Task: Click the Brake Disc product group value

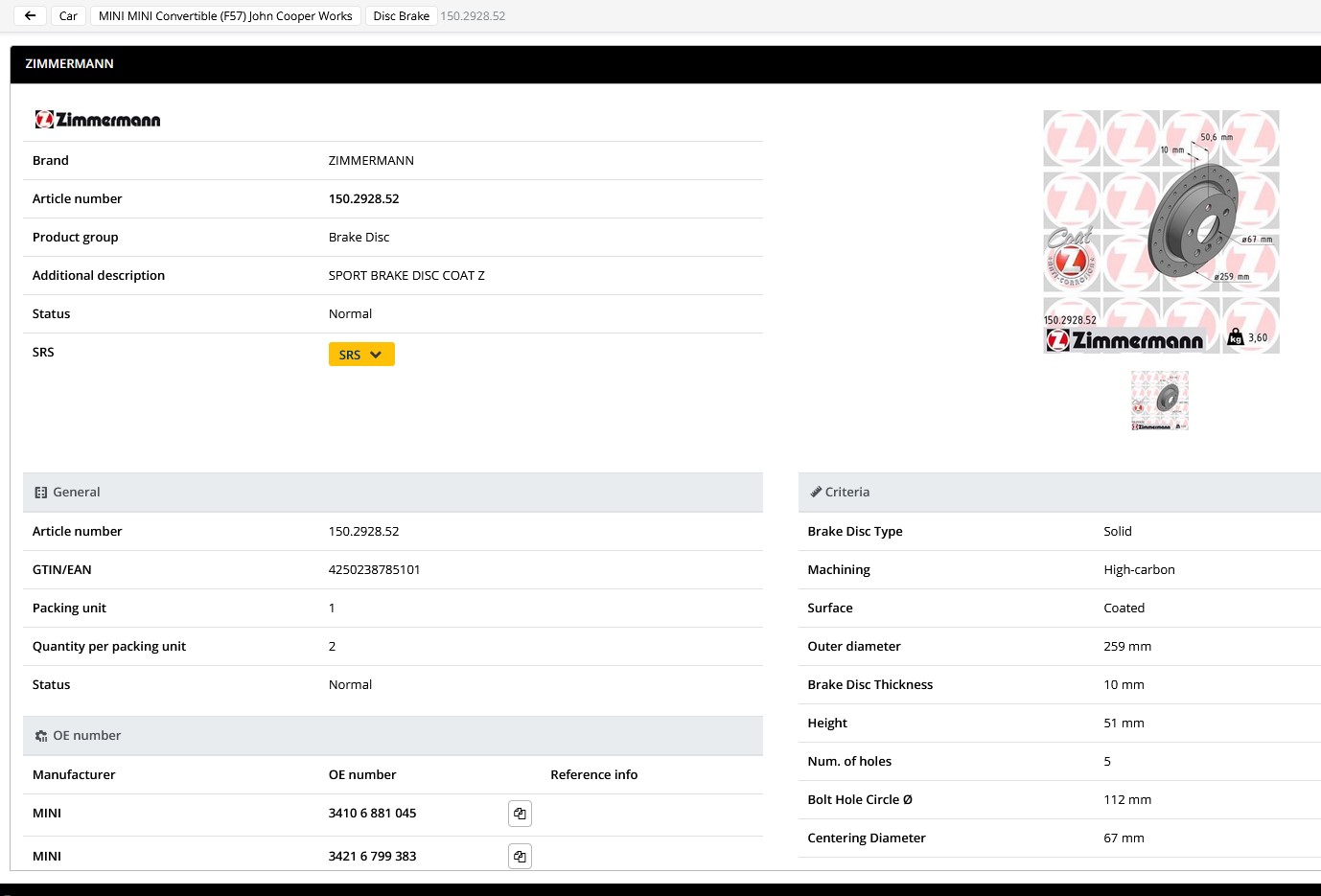Action: point(359,237)
